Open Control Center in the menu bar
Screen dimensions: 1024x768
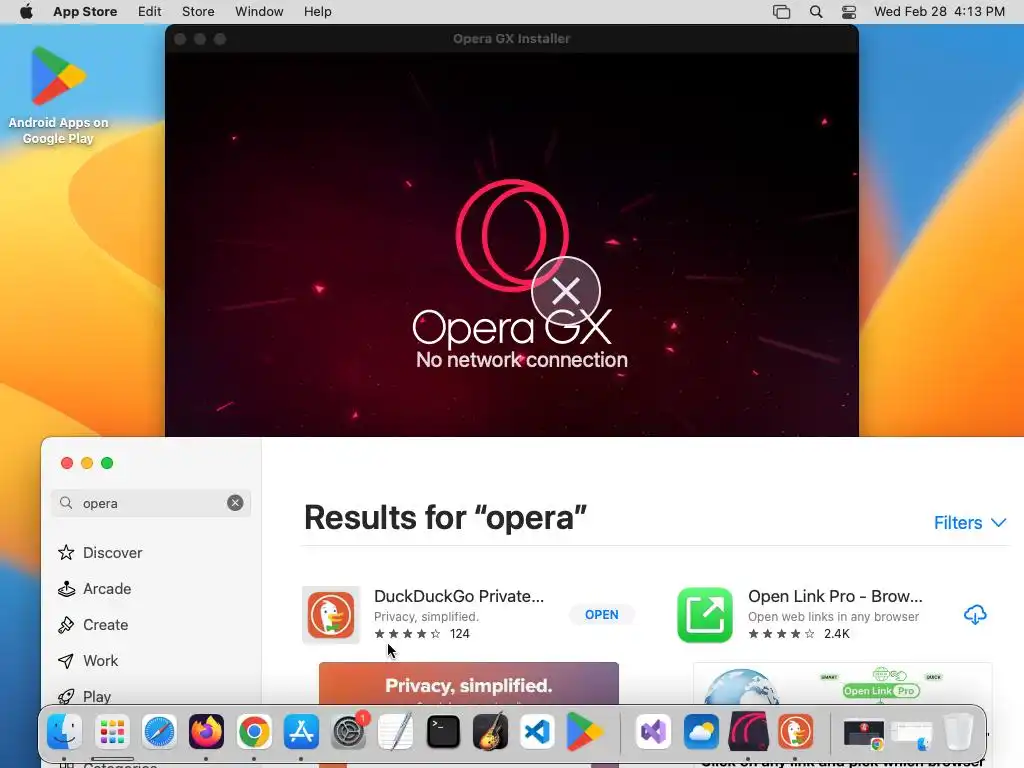click(849, 12)
